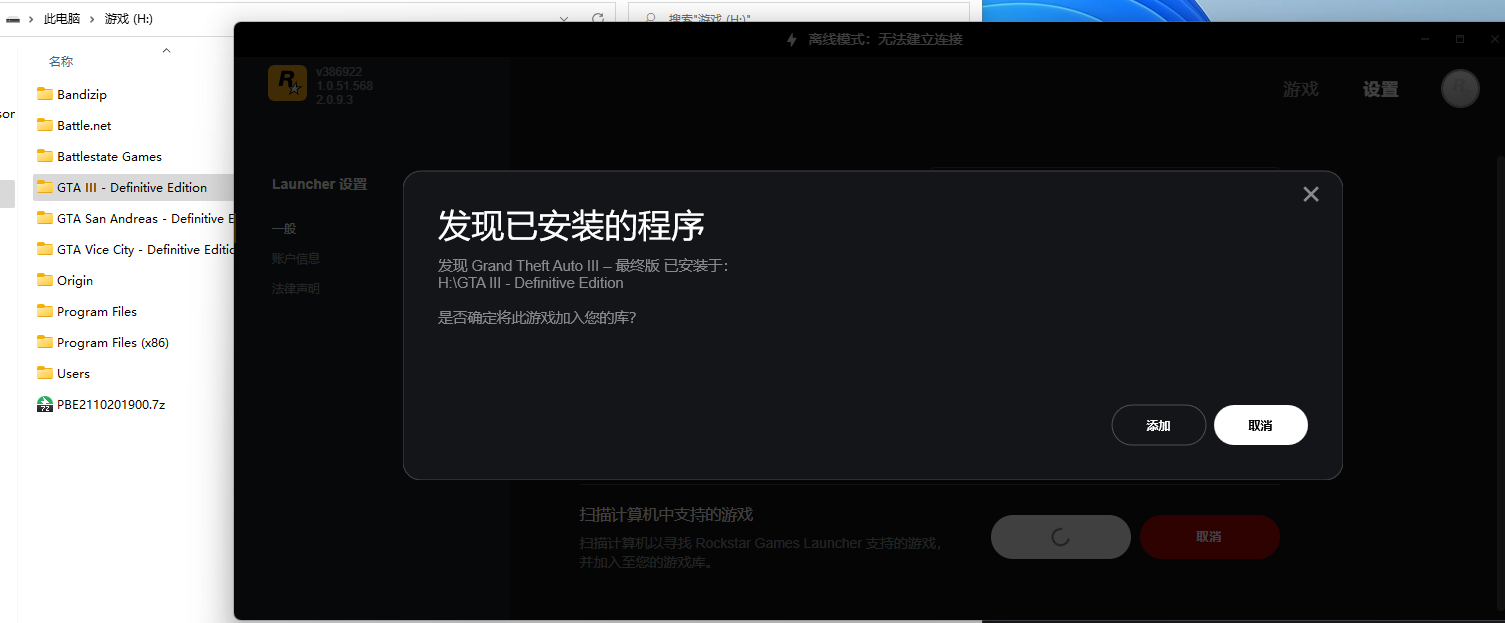Click the Battle.net folder icon

click(45, 125)
